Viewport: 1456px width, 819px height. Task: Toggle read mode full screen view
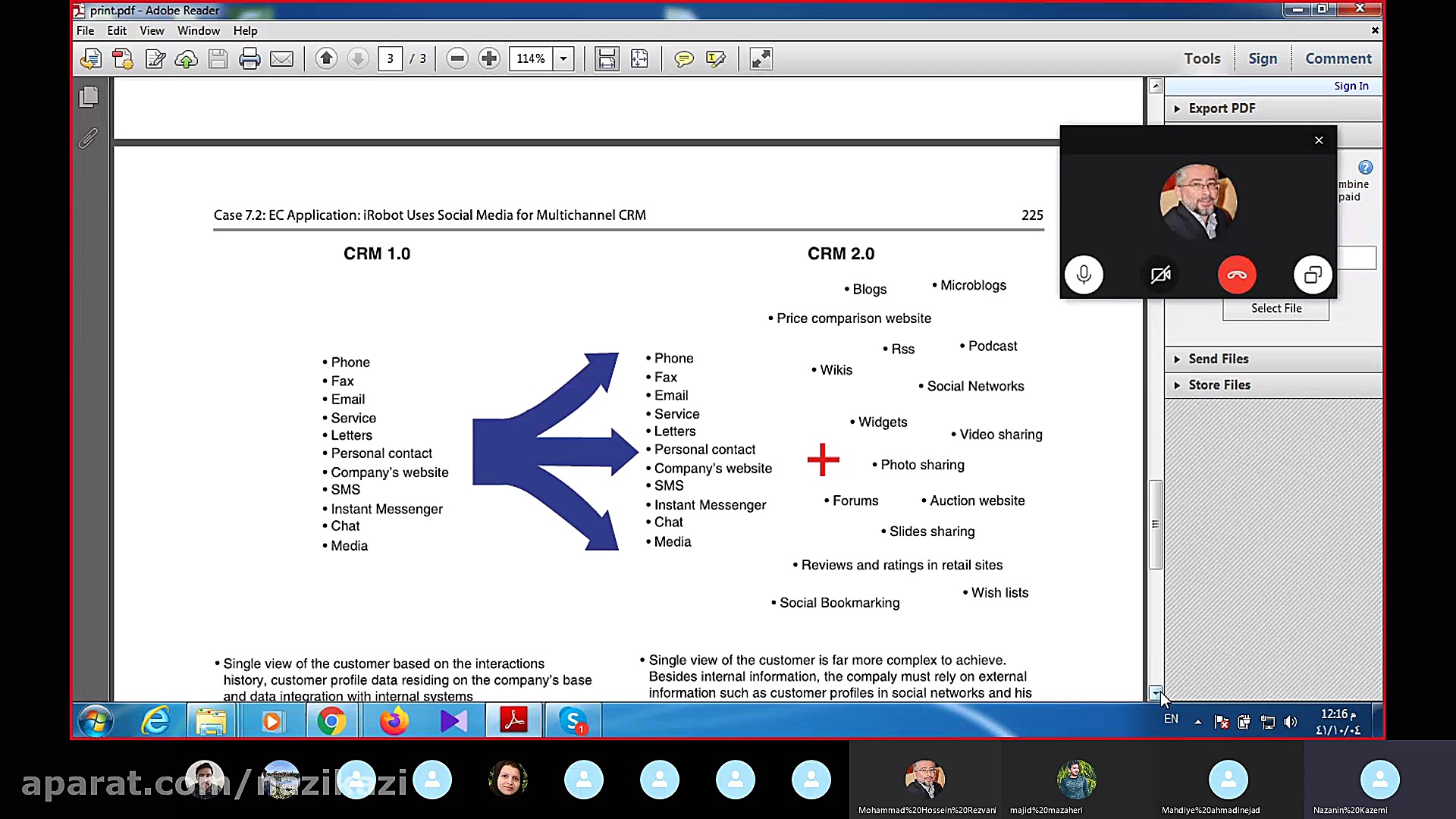point(761,58)
